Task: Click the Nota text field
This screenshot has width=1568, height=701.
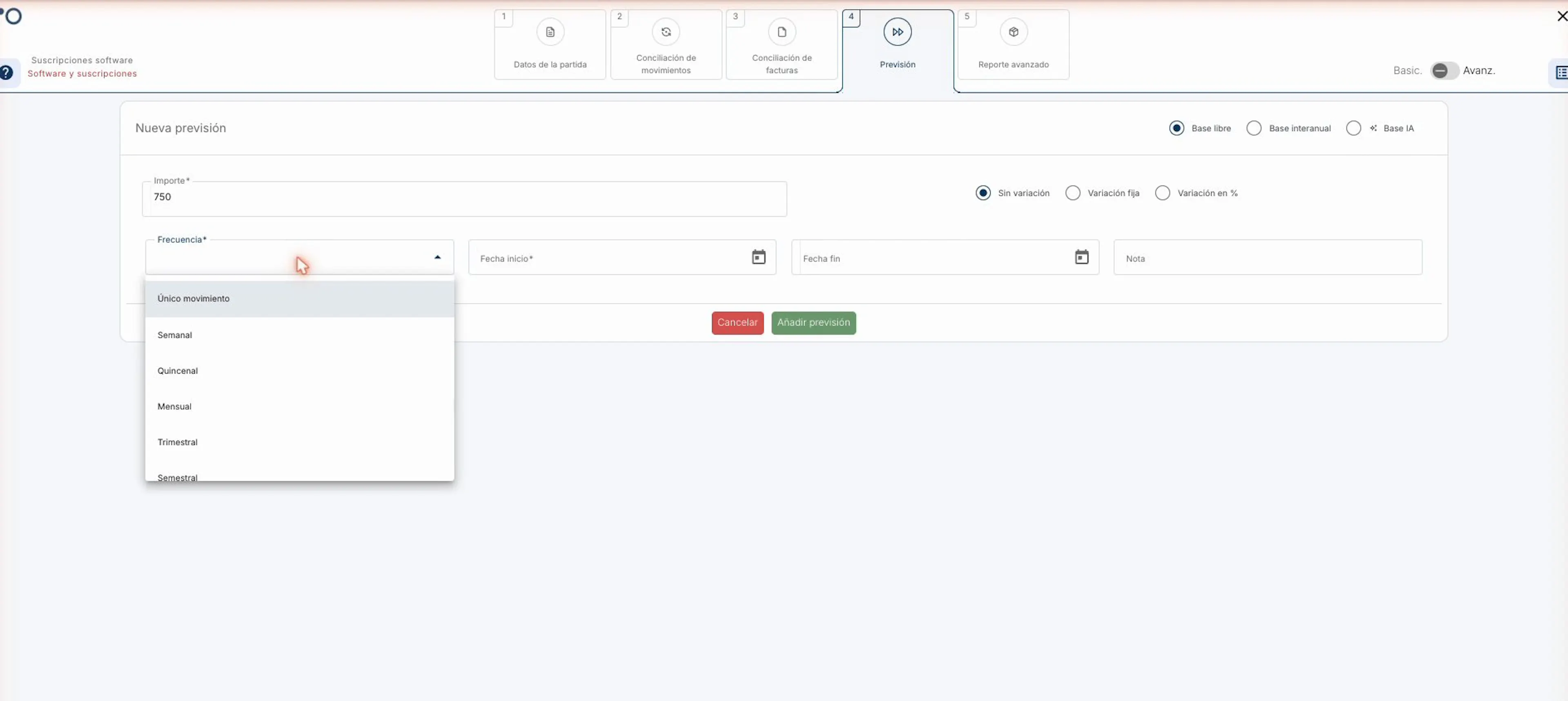Action: (x=1267, y=258)
